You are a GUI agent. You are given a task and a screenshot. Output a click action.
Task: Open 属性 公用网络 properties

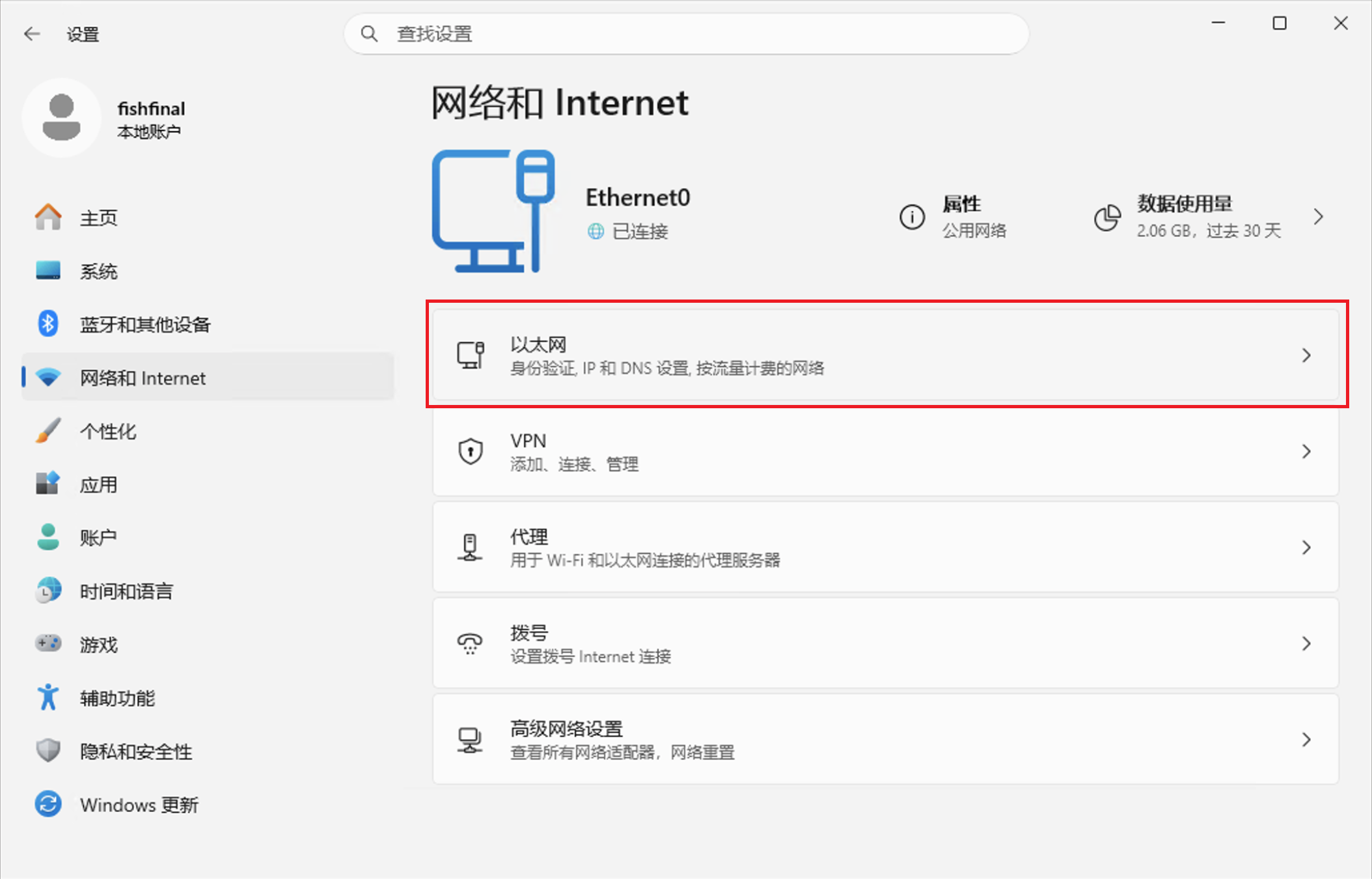click(954, 217)
